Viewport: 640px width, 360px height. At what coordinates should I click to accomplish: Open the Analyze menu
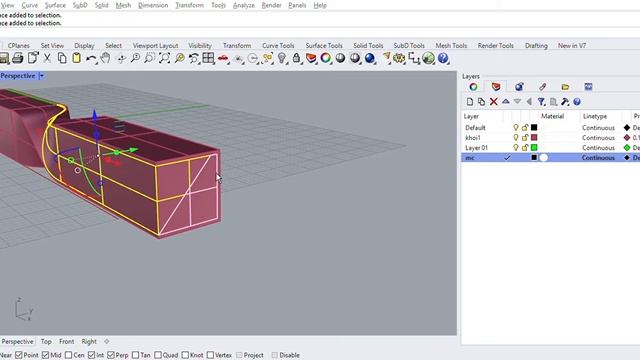[x=244, y=5]
